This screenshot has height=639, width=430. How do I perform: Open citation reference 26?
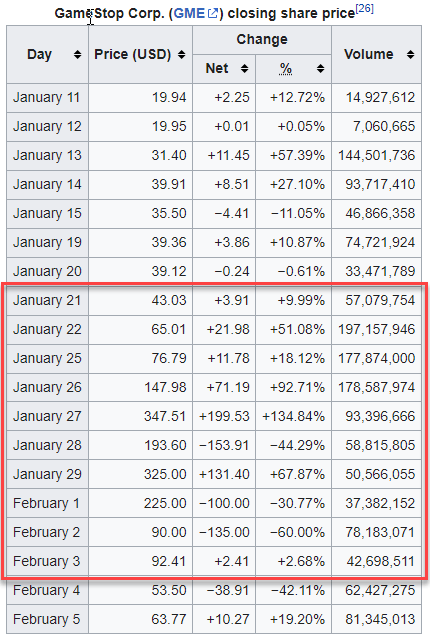(x=364, y=9)
